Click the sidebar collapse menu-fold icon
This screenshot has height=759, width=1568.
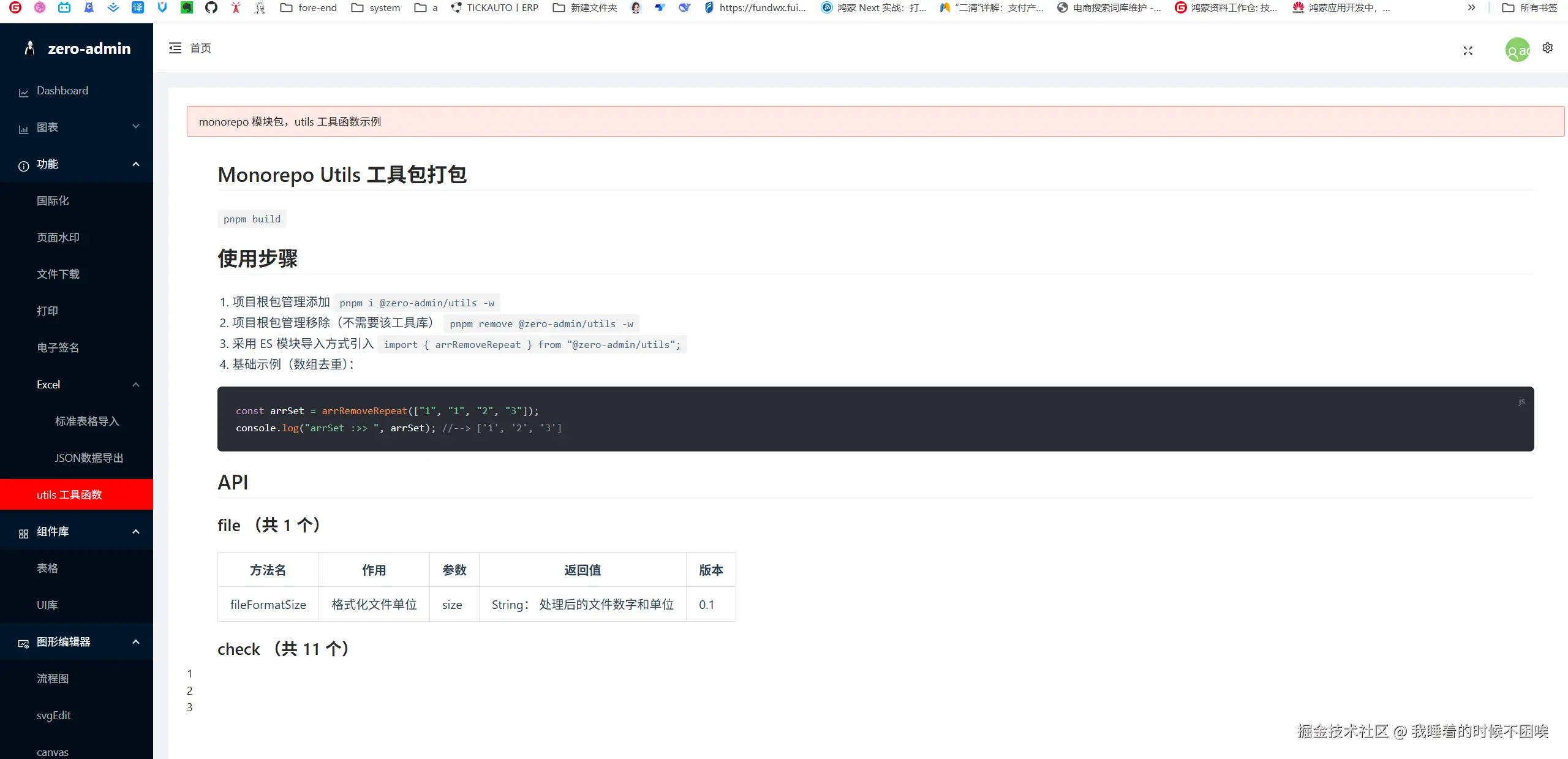pyautogui.click(x=175, y=48)
